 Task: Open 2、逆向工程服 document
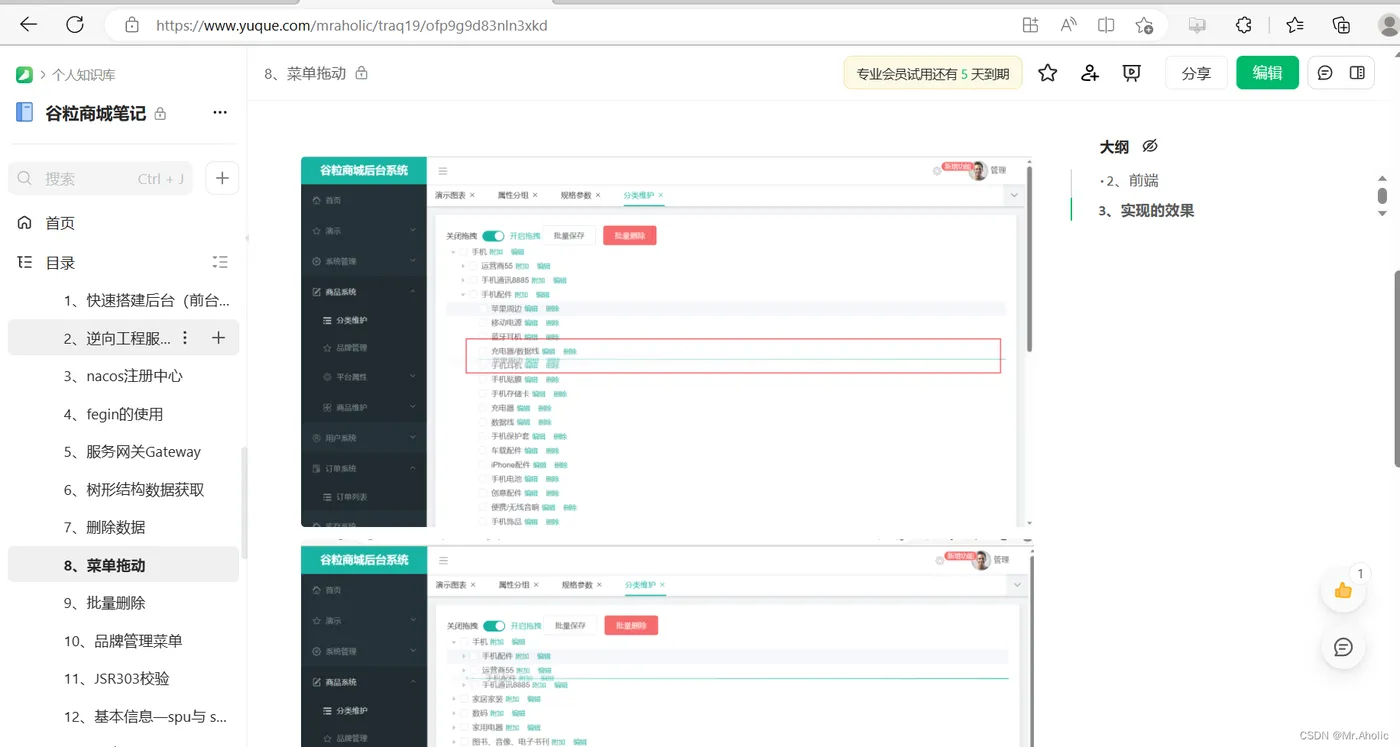(x=116, y=338)
